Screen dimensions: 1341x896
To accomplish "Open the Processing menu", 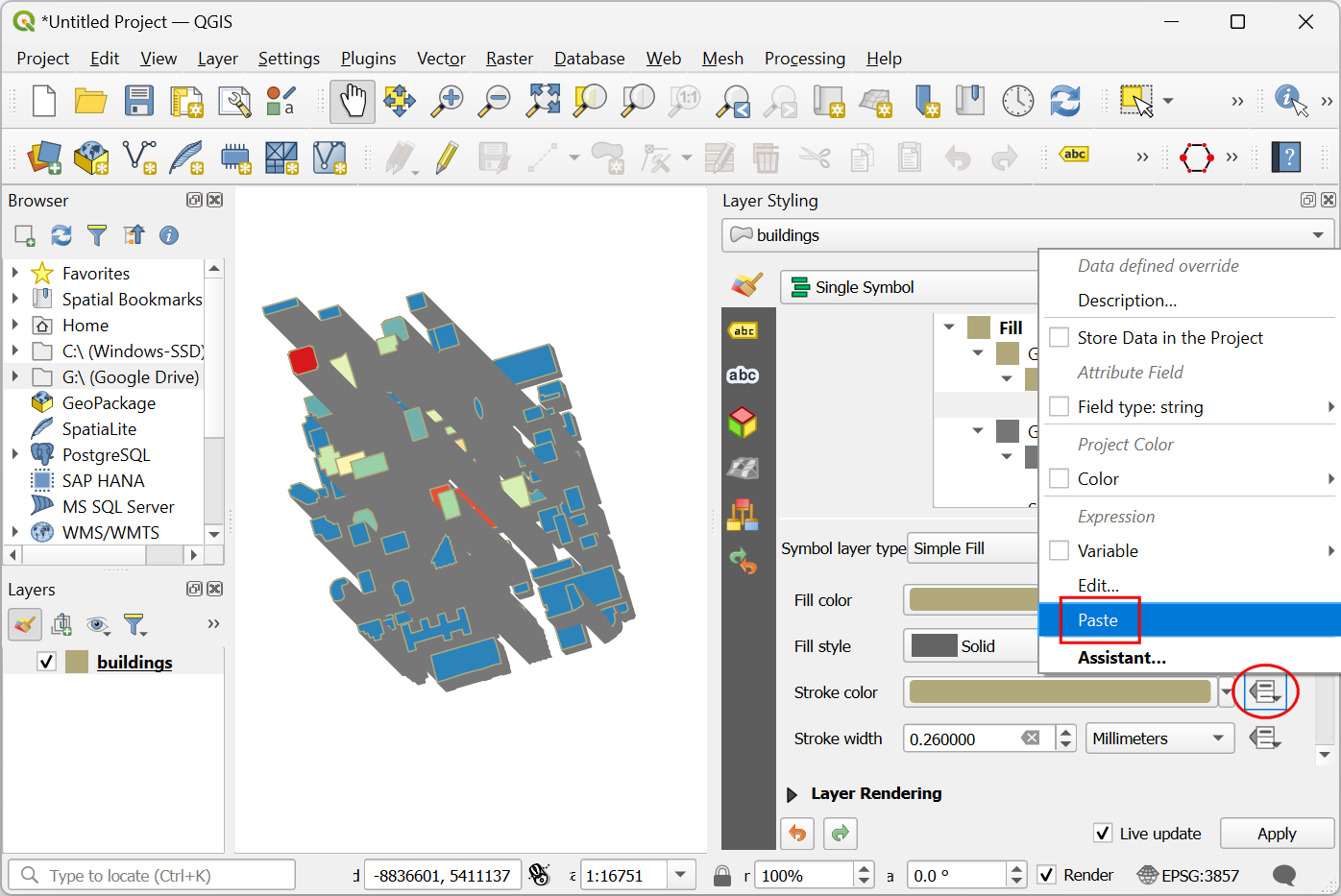I will [804, 59].
